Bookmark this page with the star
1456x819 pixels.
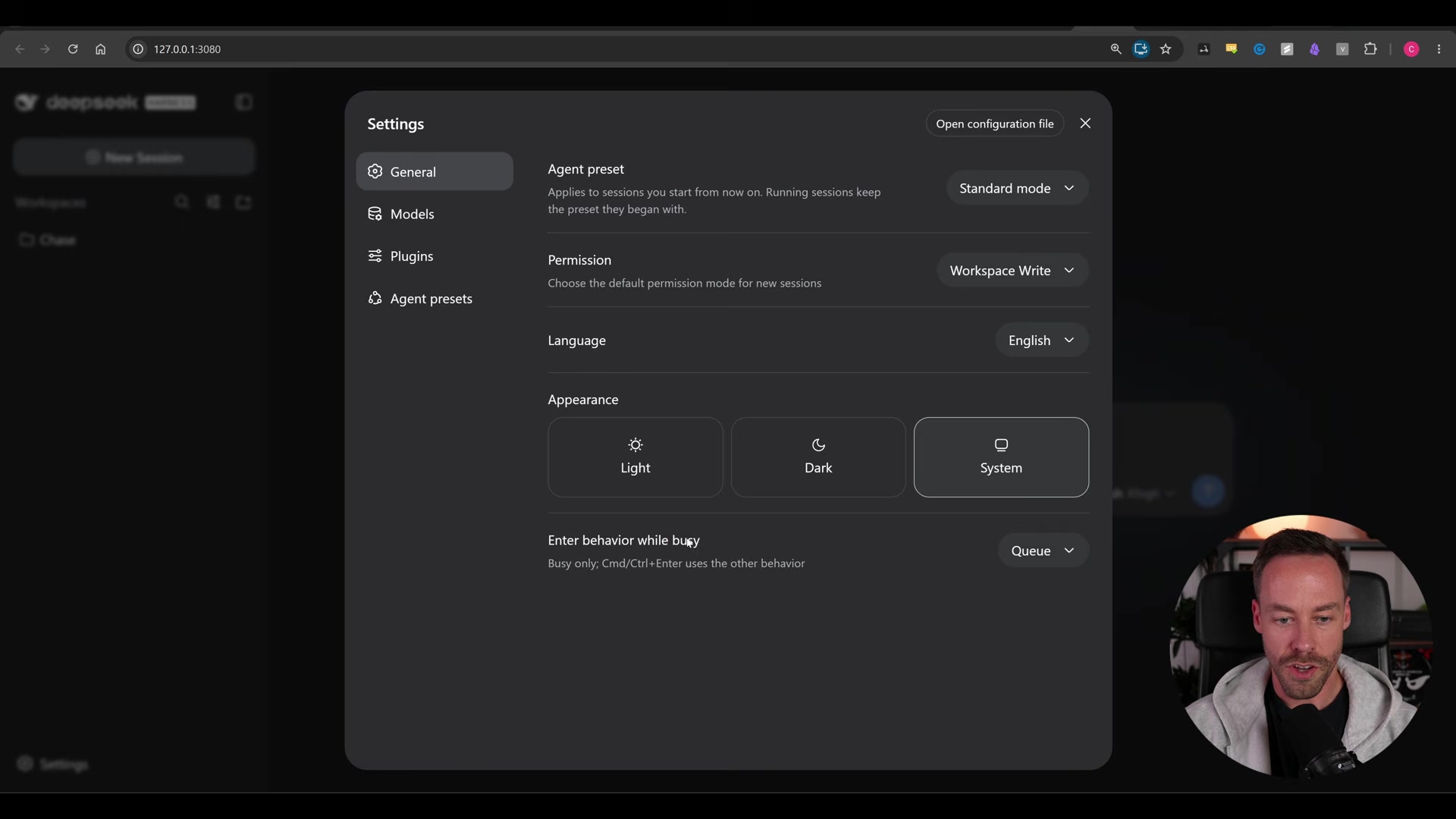pyautogui.click(x=1166, y=49)
